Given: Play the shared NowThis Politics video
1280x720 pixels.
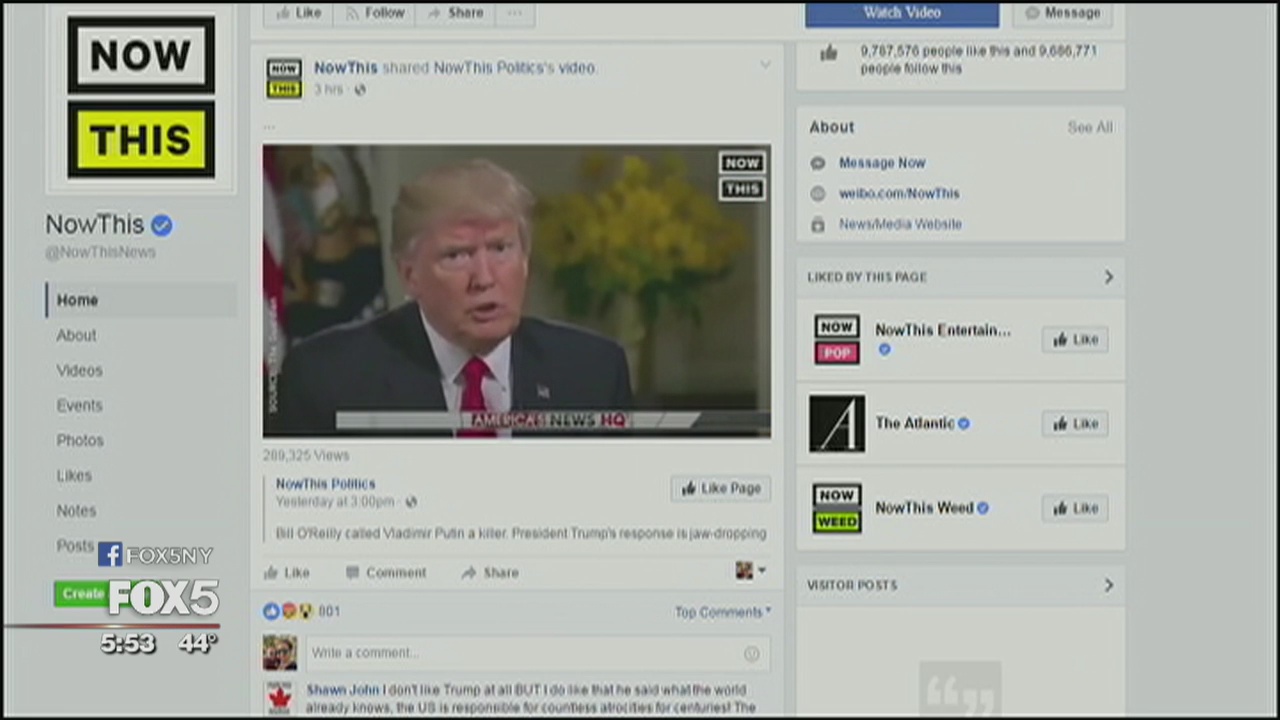Looking at the screenshot, I should point(516,291).
